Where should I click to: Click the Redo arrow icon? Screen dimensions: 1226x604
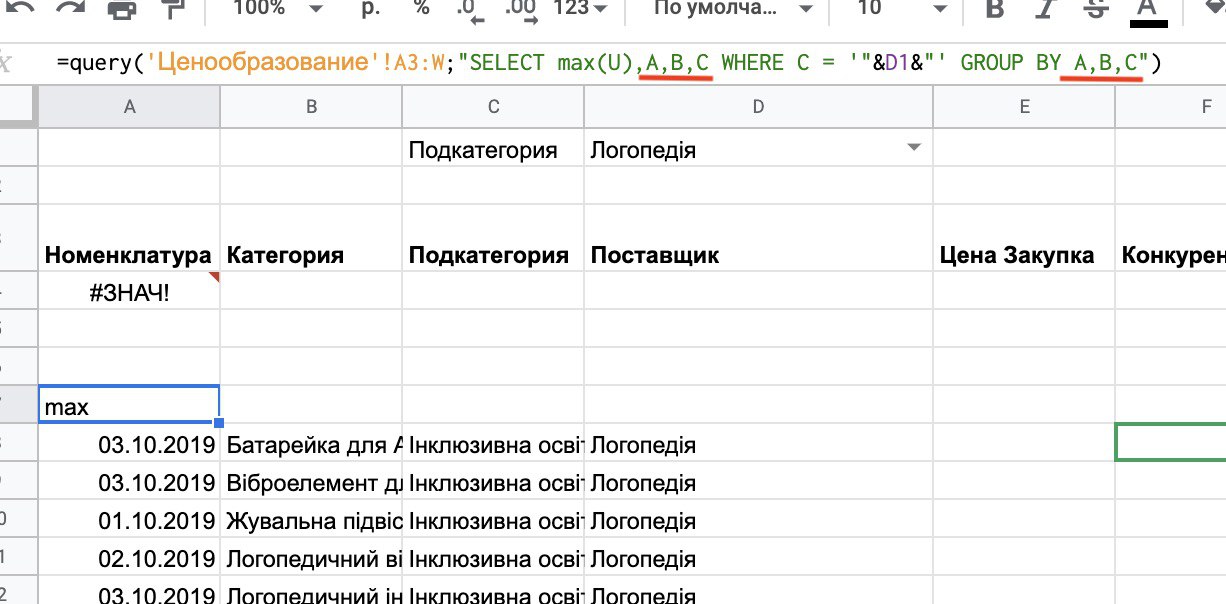(70, 8)
